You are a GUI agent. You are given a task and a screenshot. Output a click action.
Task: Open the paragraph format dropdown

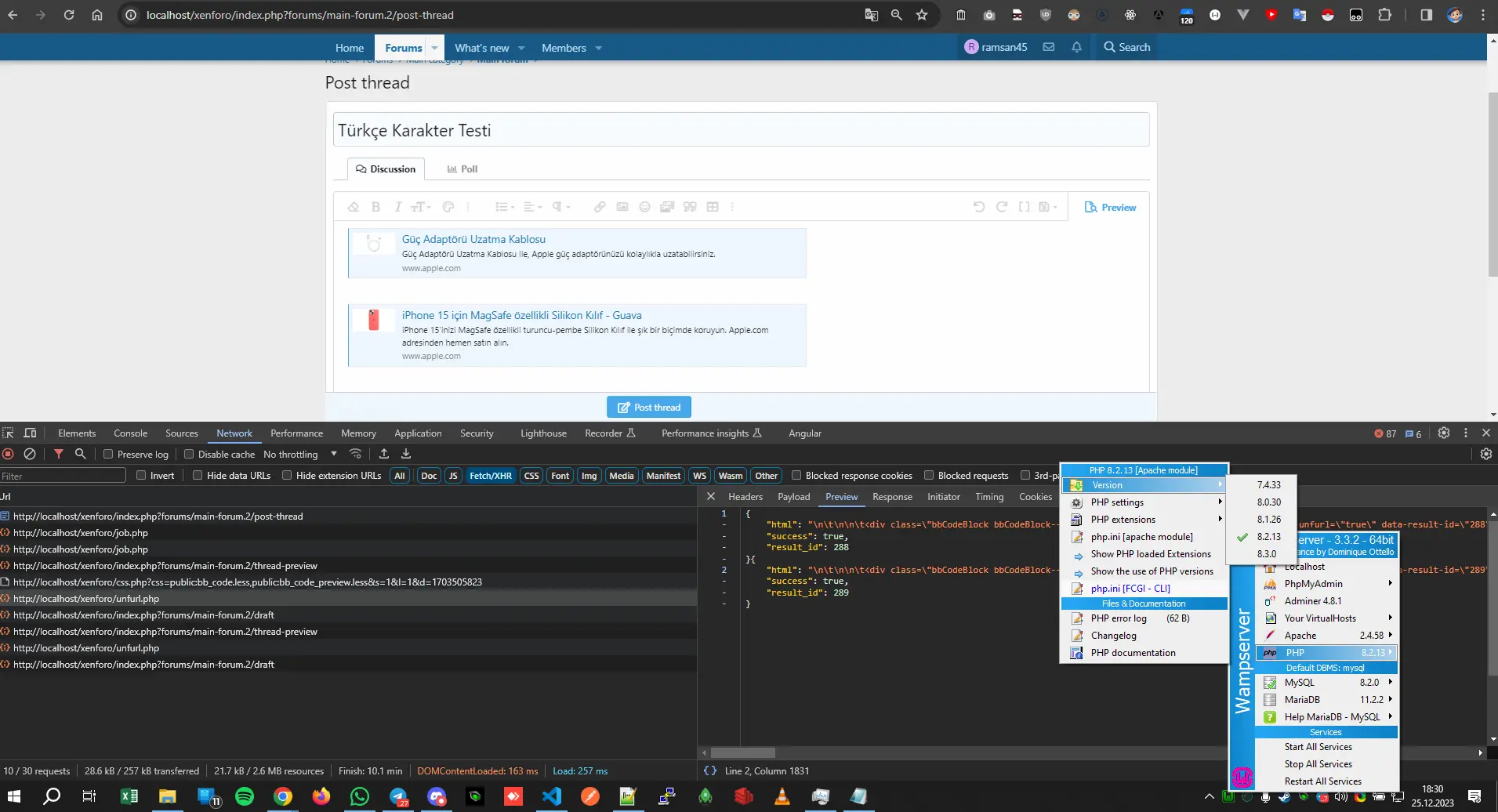coord(561,207)
